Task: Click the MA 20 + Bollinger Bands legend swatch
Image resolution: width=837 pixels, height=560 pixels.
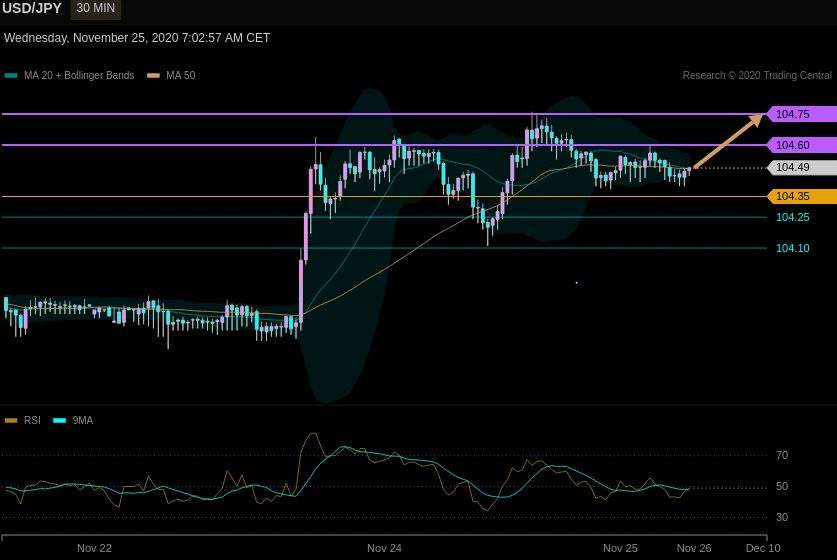Action: click(11, 75)
